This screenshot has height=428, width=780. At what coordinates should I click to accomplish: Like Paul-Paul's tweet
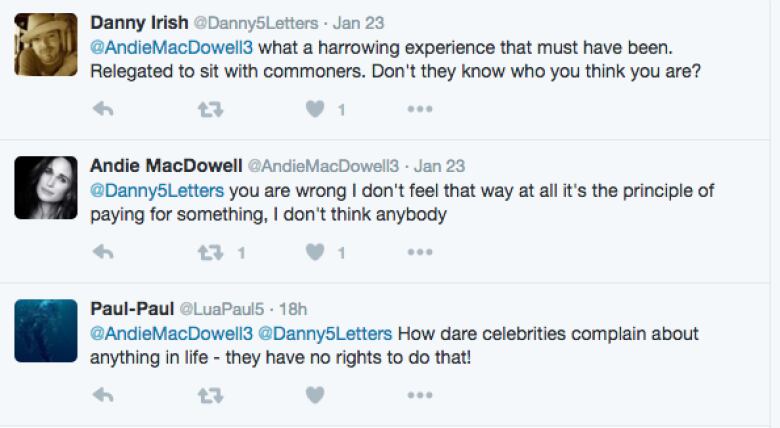315,395
